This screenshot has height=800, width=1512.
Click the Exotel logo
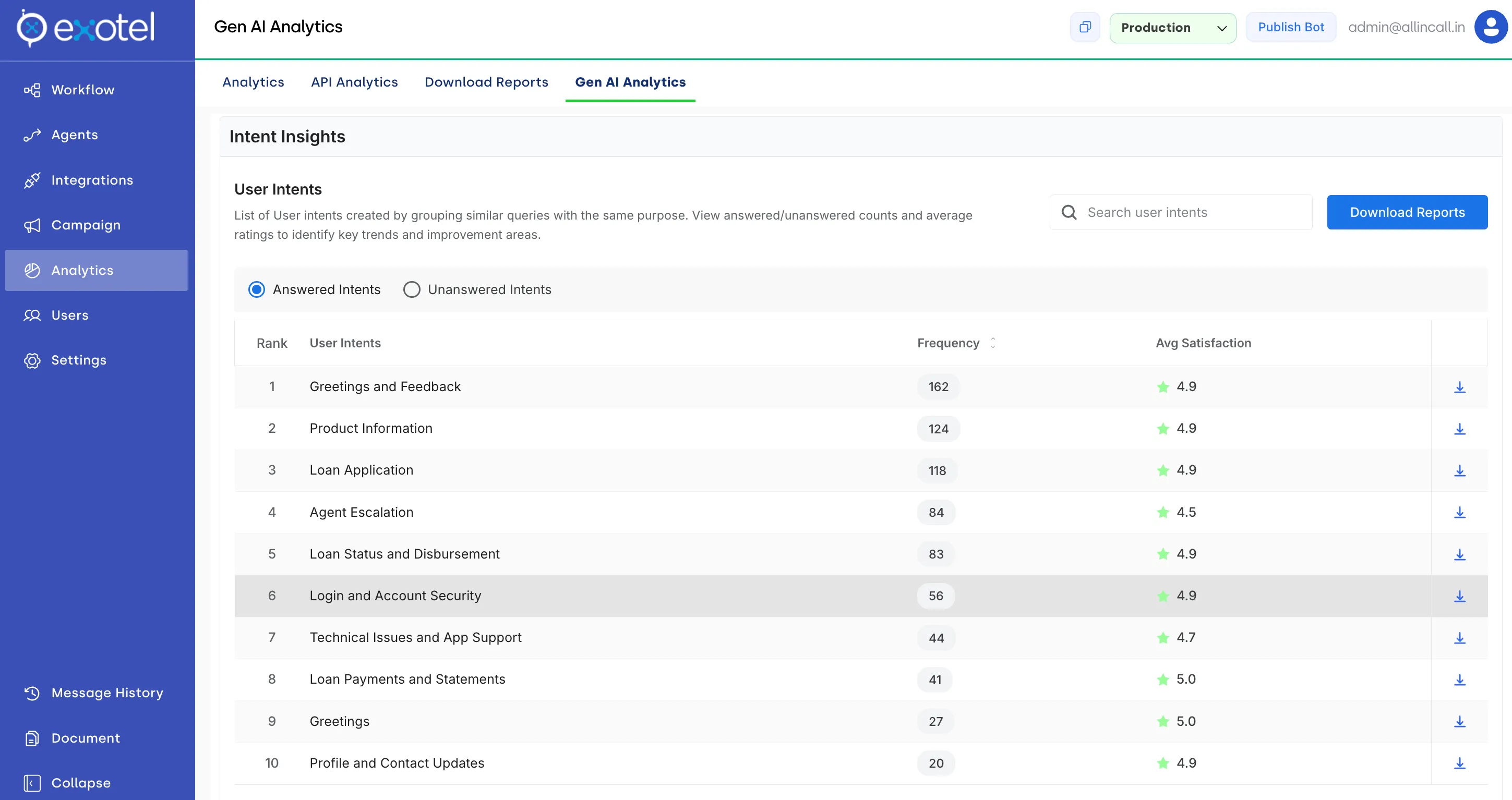click(86, 28)
